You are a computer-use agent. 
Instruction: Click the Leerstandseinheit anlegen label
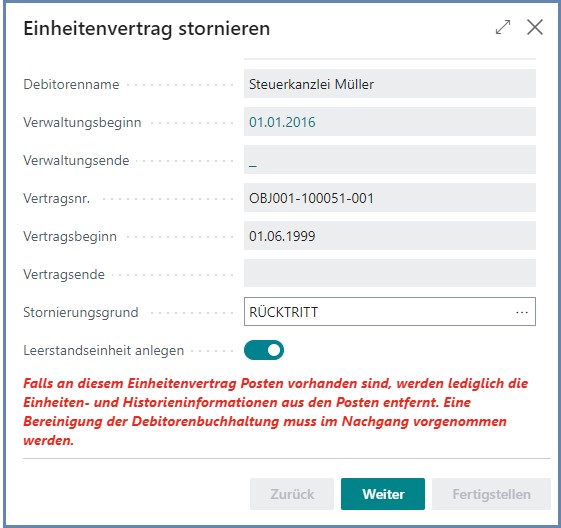[x=104, y=350]
